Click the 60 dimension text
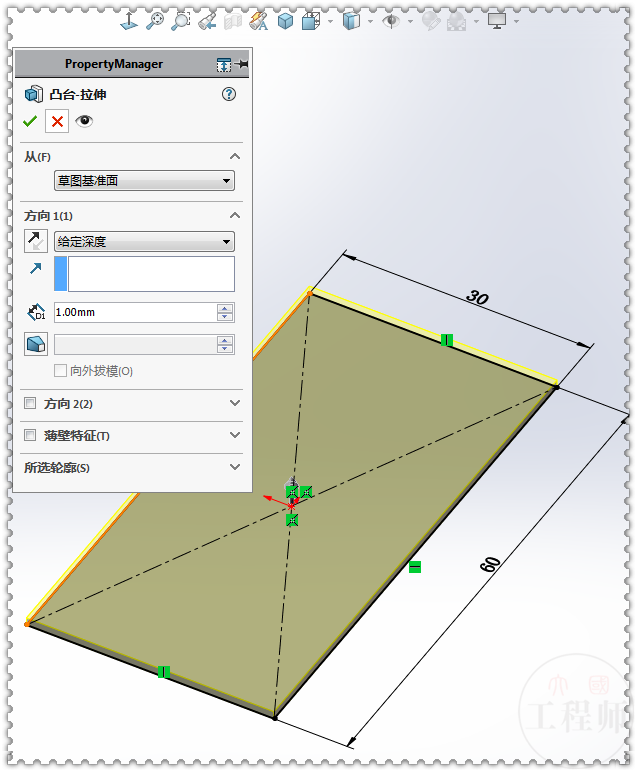Viewport: 637px width, 772px height. pyautogui.click(x=490, y=564)
